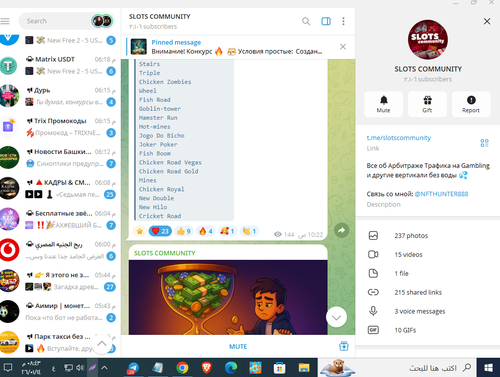Screen dimensions: 500x377
Task: Click the SLOTS COMMUNITY header title
Action: [x=160, y=17]
